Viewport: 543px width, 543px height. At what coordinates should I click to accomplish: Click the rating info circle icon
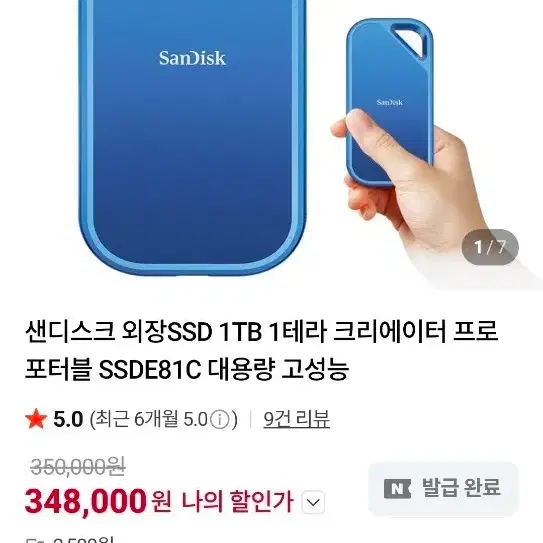coord(220,420)
